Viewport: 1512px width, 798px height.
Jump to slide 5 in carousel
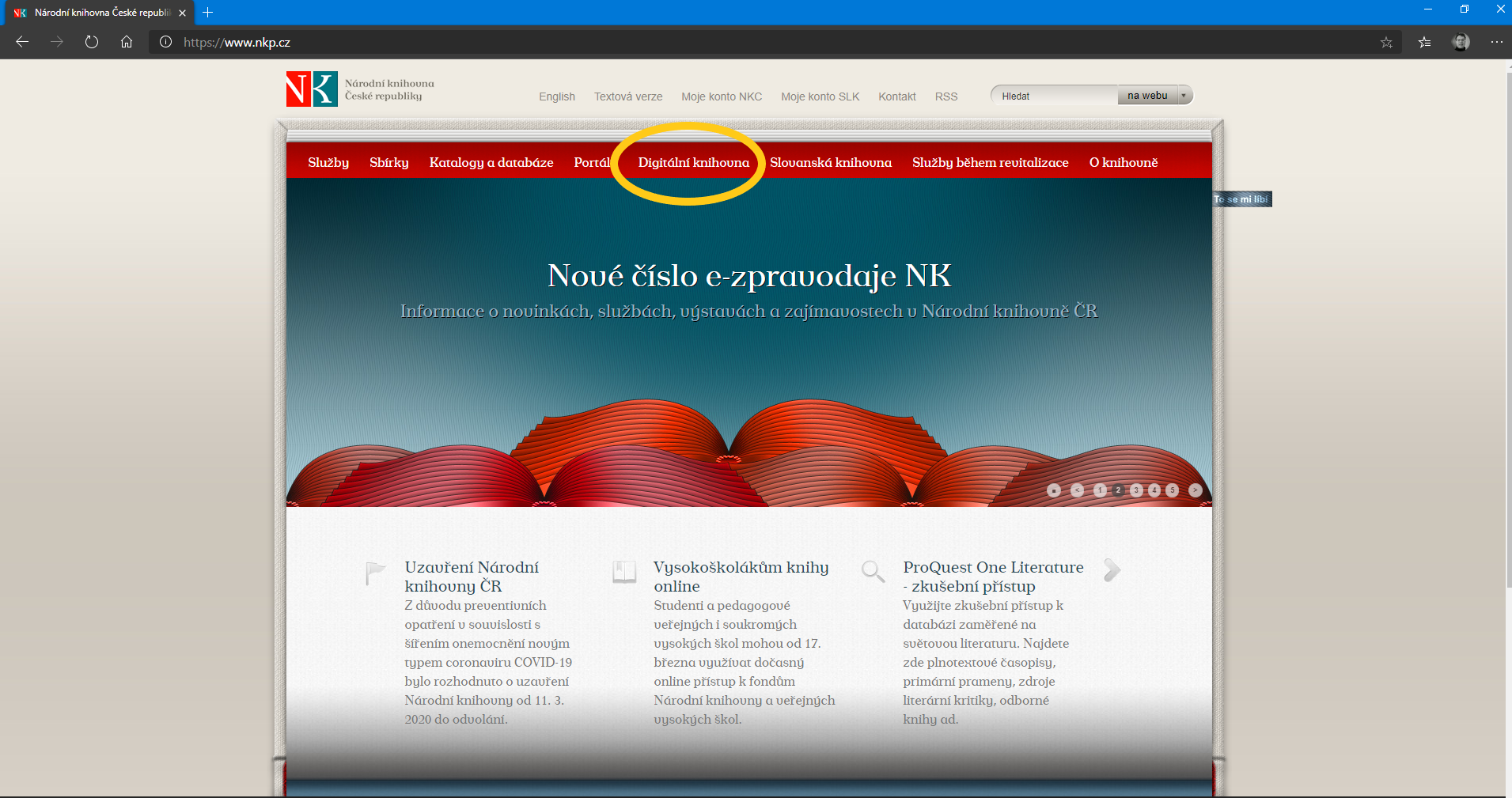(x=1173, y=490)
